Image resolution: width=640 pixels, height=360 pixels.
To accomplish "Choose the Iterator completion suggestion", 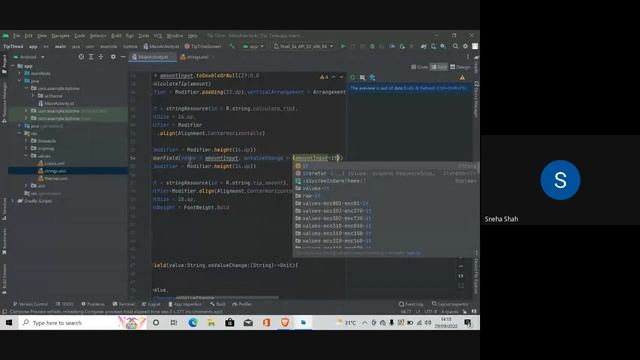I will click(386, 173).
